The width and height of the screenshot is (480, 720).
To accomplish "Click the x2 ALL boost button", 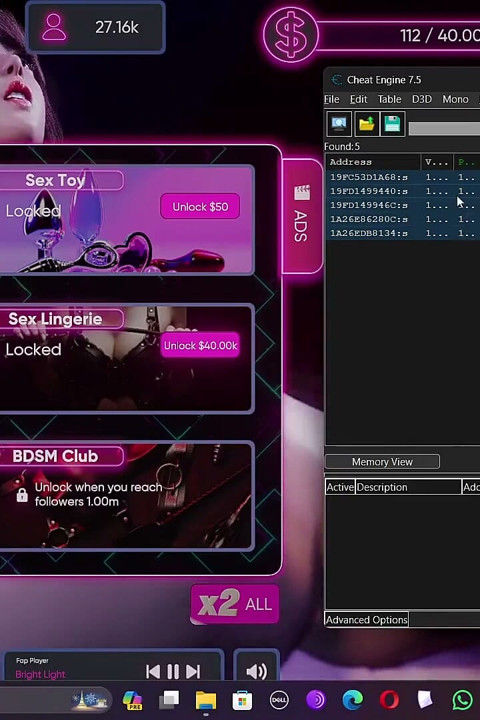I will (x=235, y=604).
